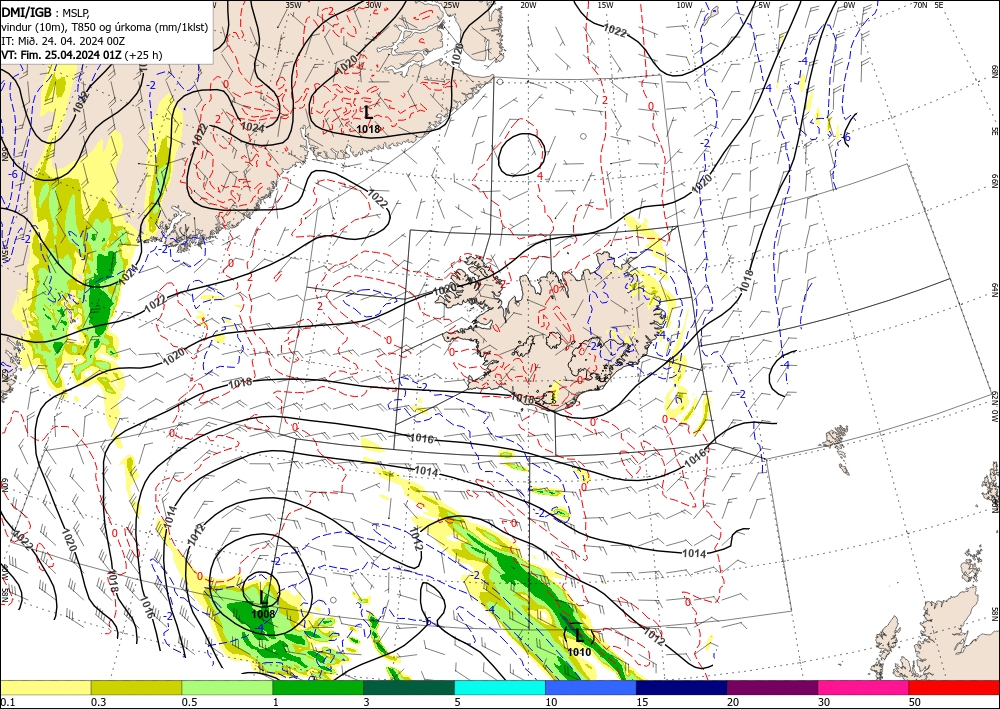1000x709 pixels.
Task: Click the 'L' low marker above 1010
Action: [x=579, y=636]
